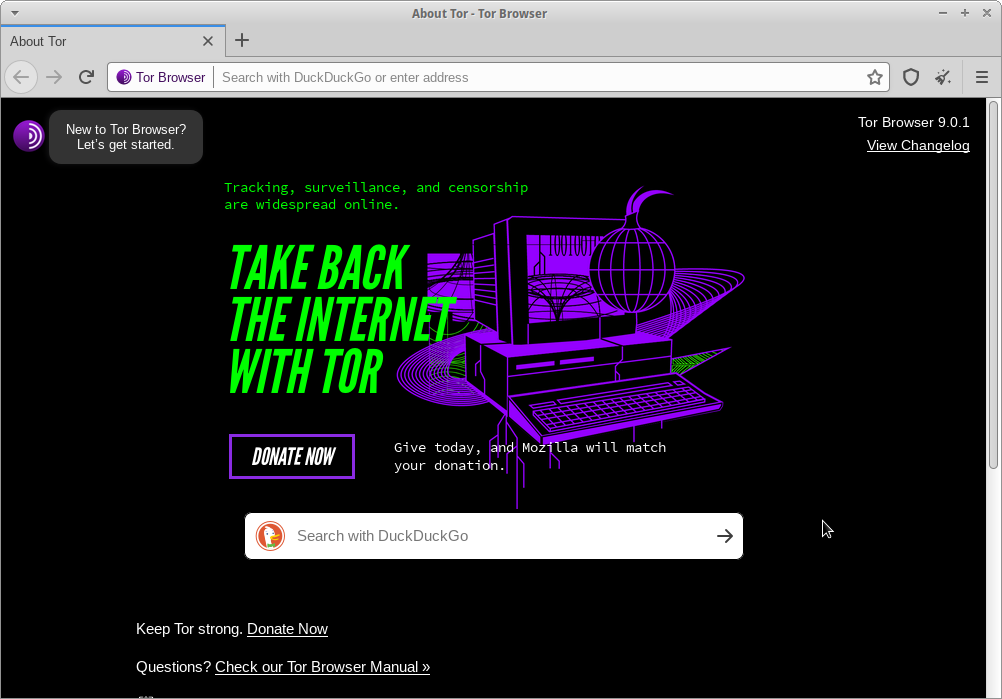Minimize the Tor Browser window
1002x699 pixels.
tap(943, 13)
